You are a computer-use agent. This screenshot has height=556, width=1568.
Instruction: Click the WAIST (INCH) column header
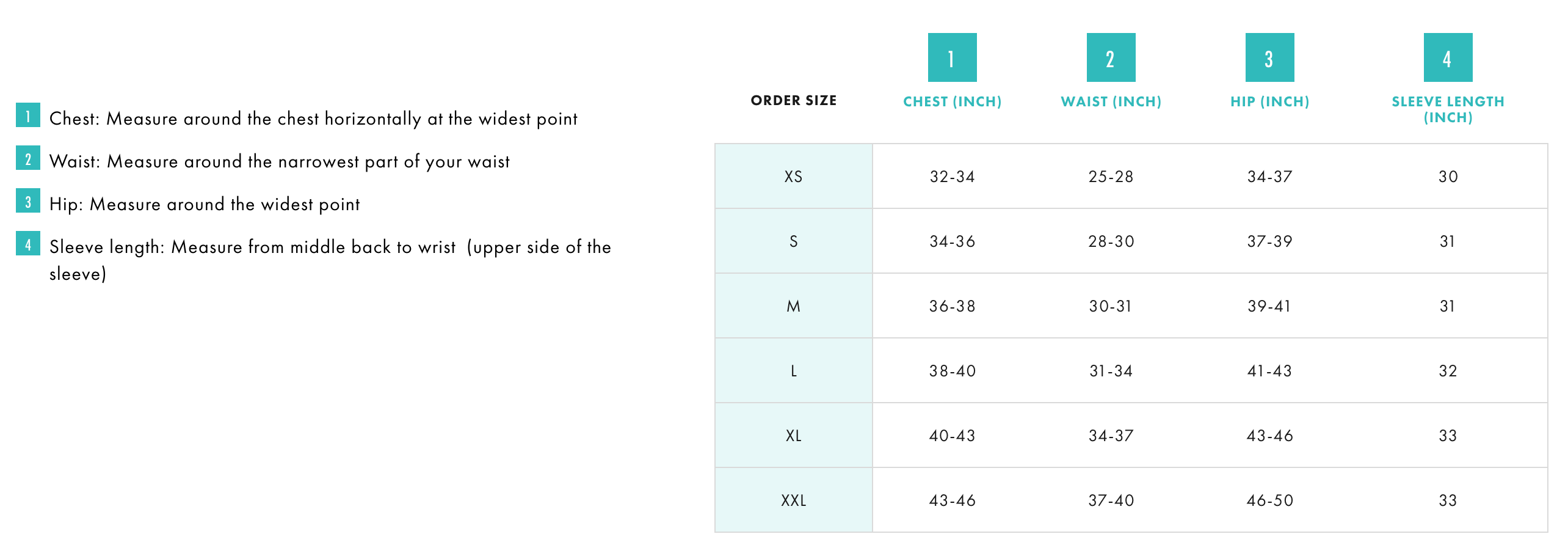(1111, 101)
